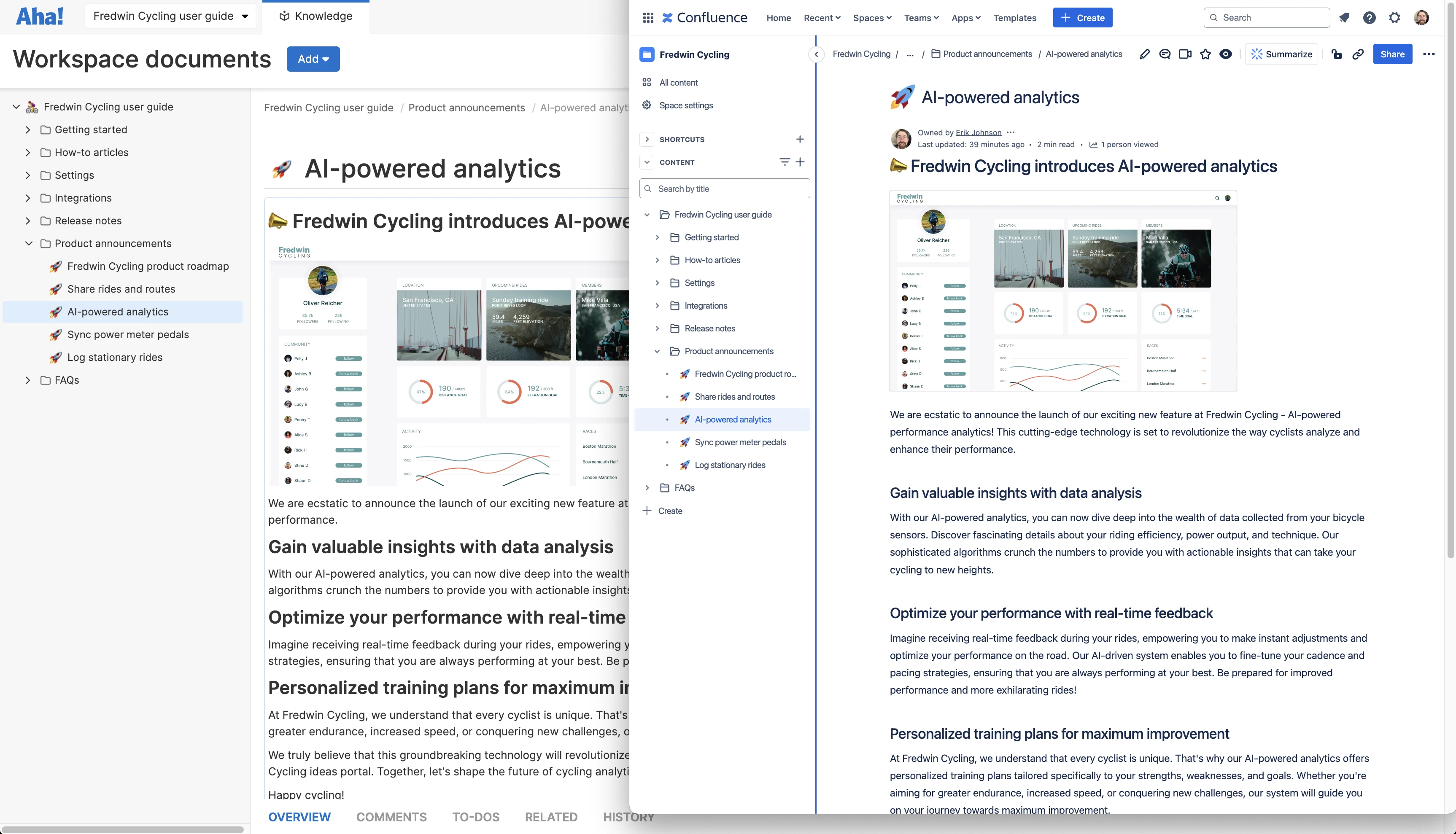Image resolution: width=1456 pixels, height=834 pixels.
Task: Collapse the Confluence sidebar using the arrow toggle
Action: pyautogui.click(x=816, y=54)
